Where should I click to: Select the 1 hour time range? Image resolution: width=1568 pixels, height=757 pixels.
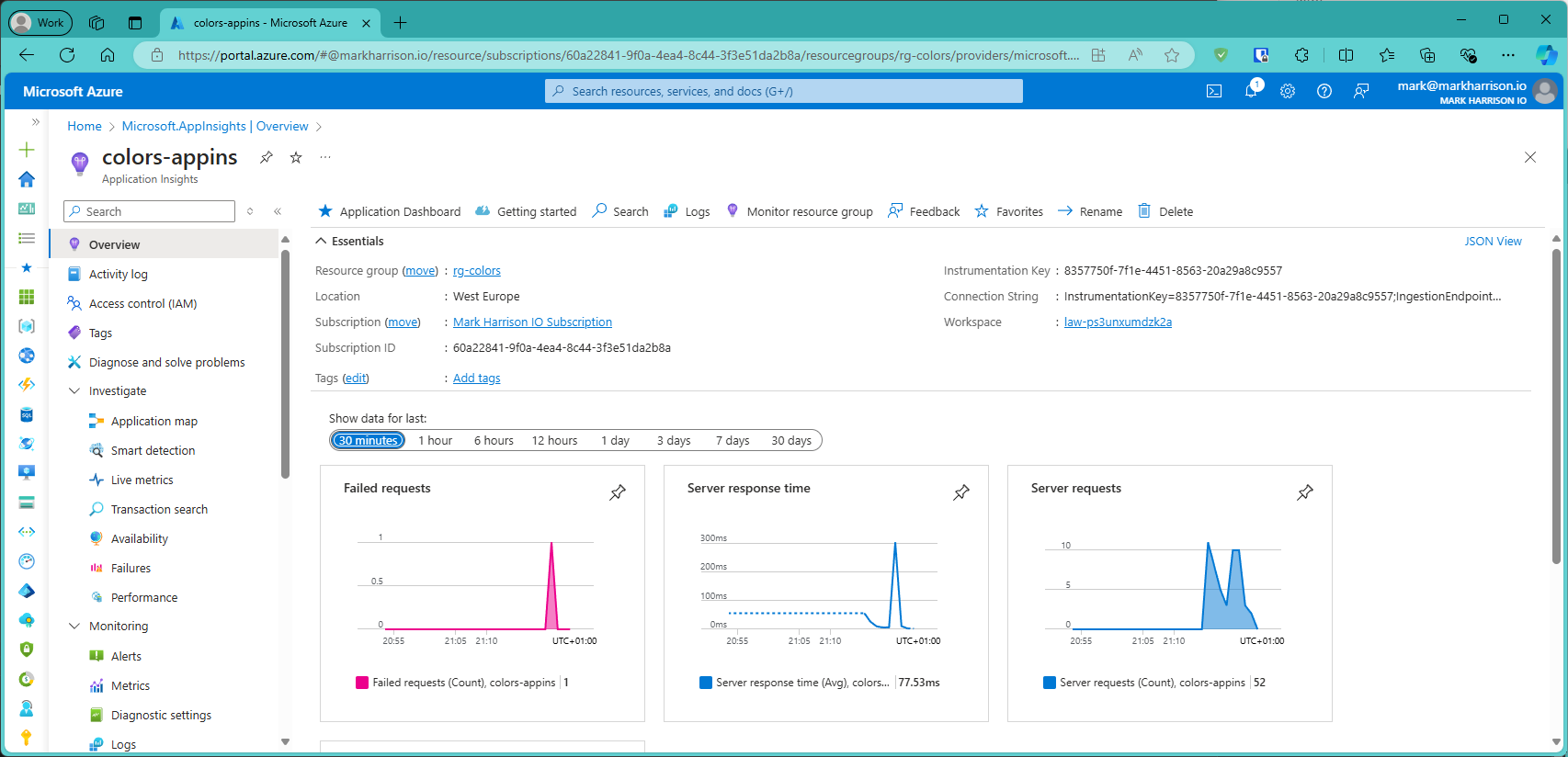pos(435,441)
